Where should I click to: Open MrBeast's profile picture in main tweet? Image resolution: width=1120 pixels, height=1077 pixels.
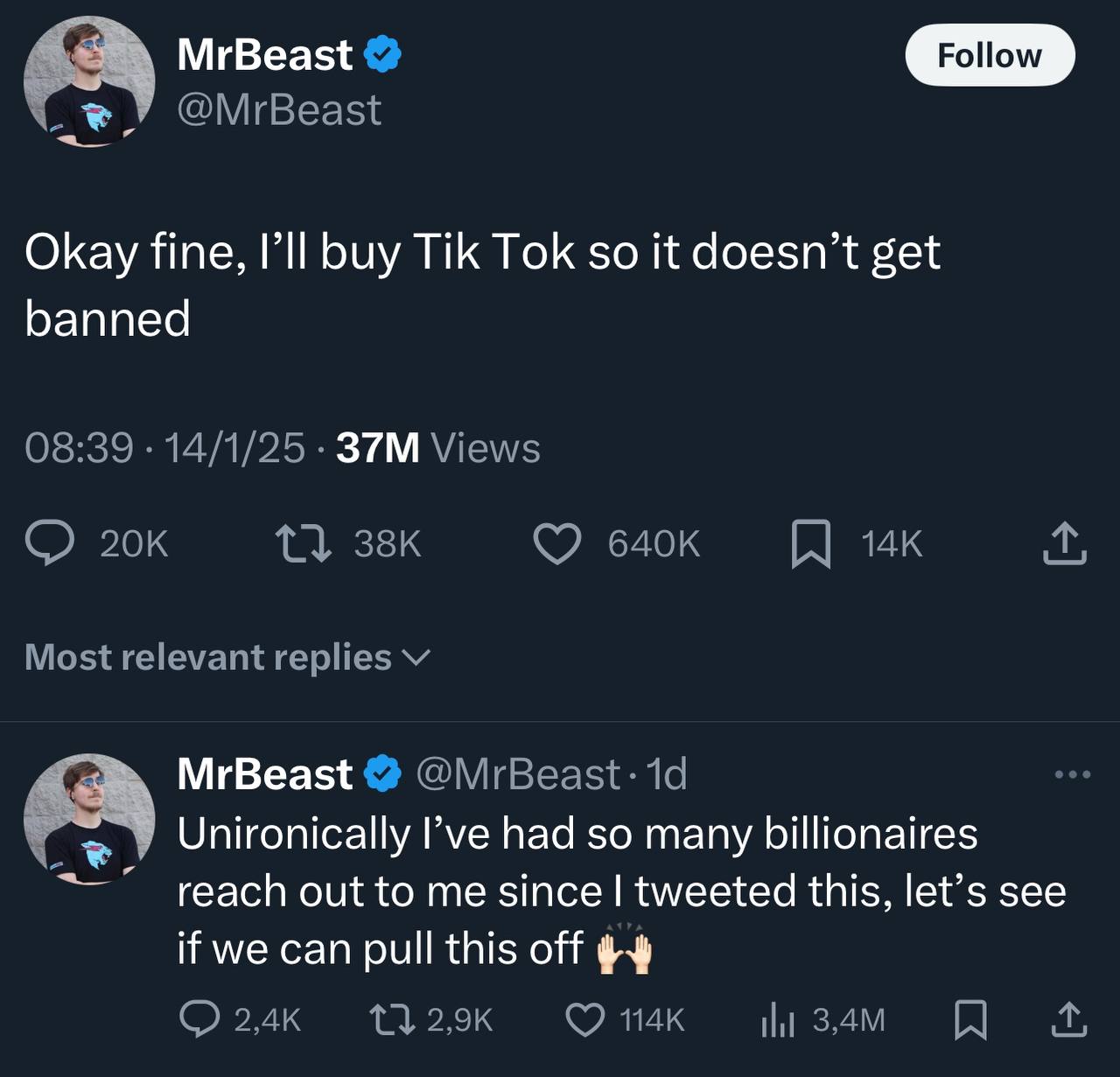point(89,81)
